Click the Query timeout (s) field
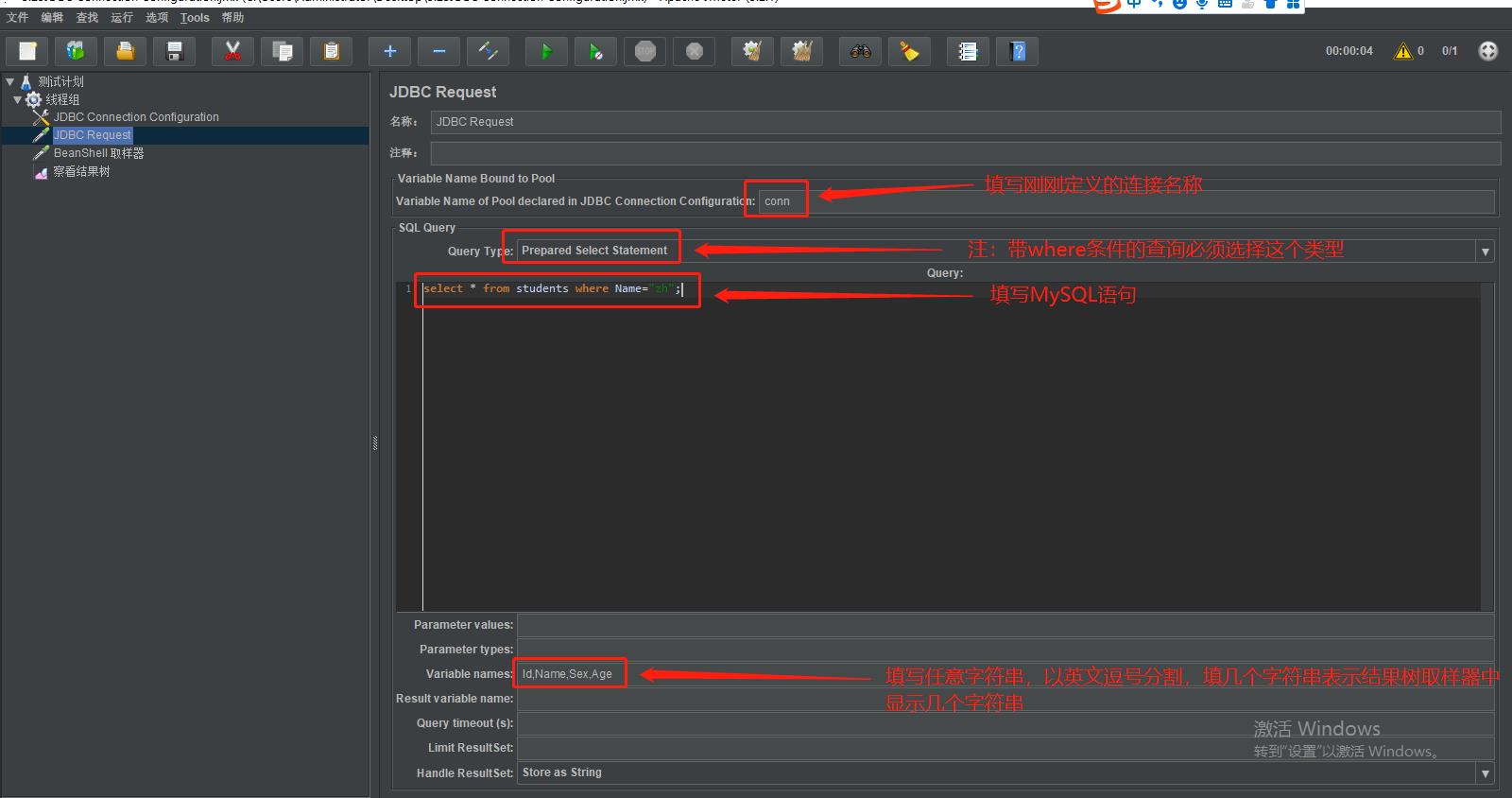 [1005, 723]
